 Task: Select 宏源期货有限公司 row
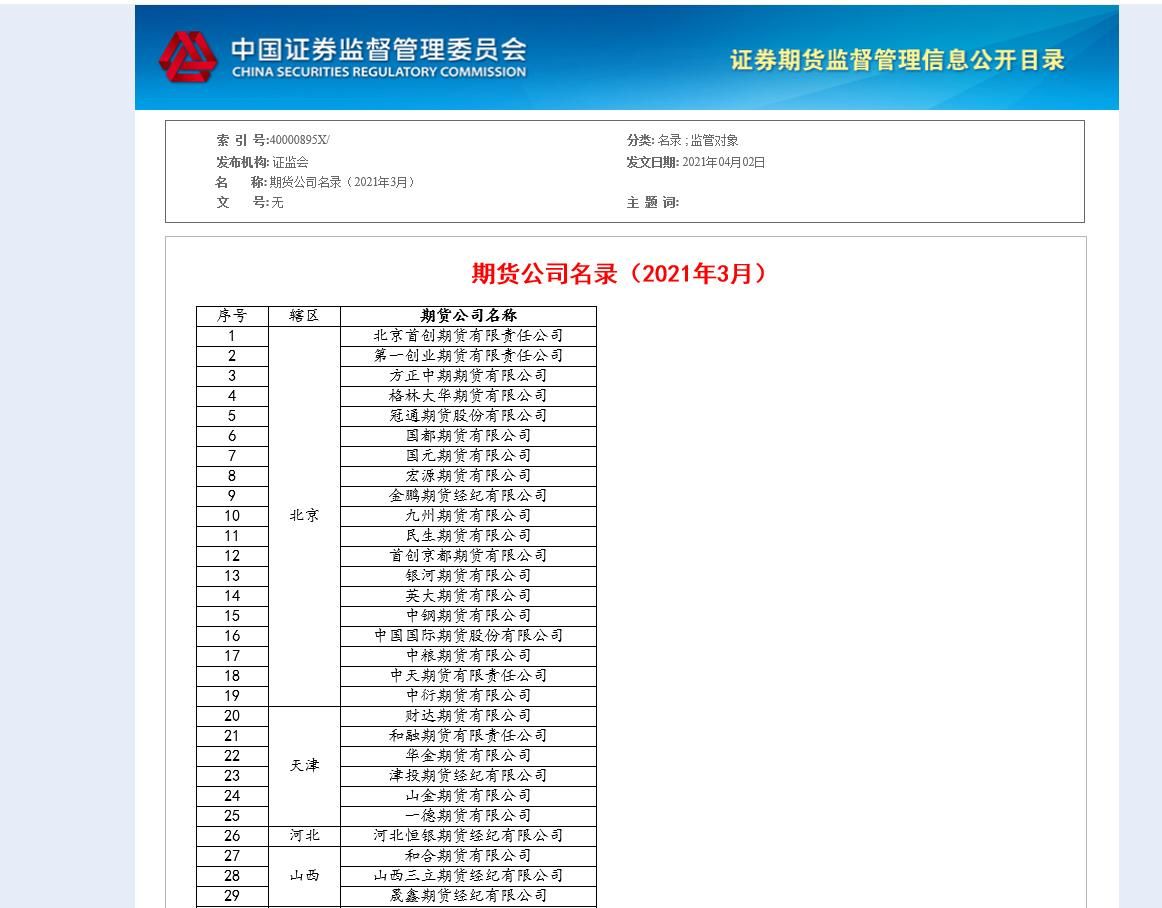point(468,476)
